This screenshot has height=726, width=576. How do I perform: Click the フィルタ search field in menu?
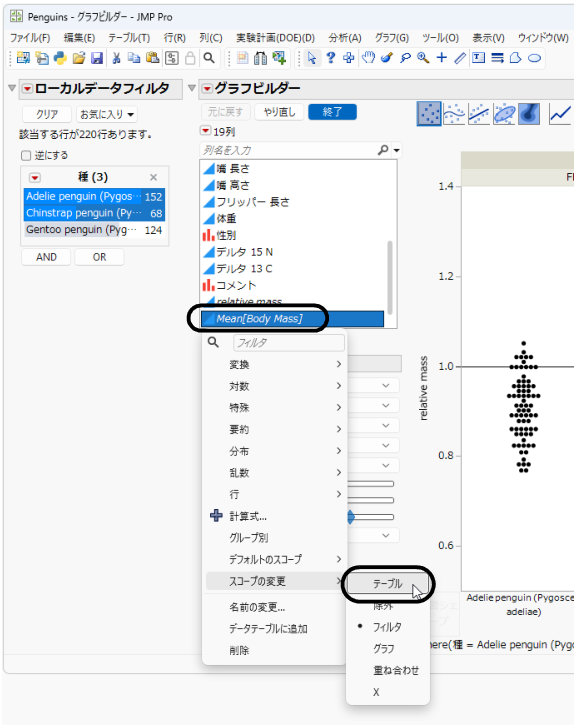(x=289, y=343)
